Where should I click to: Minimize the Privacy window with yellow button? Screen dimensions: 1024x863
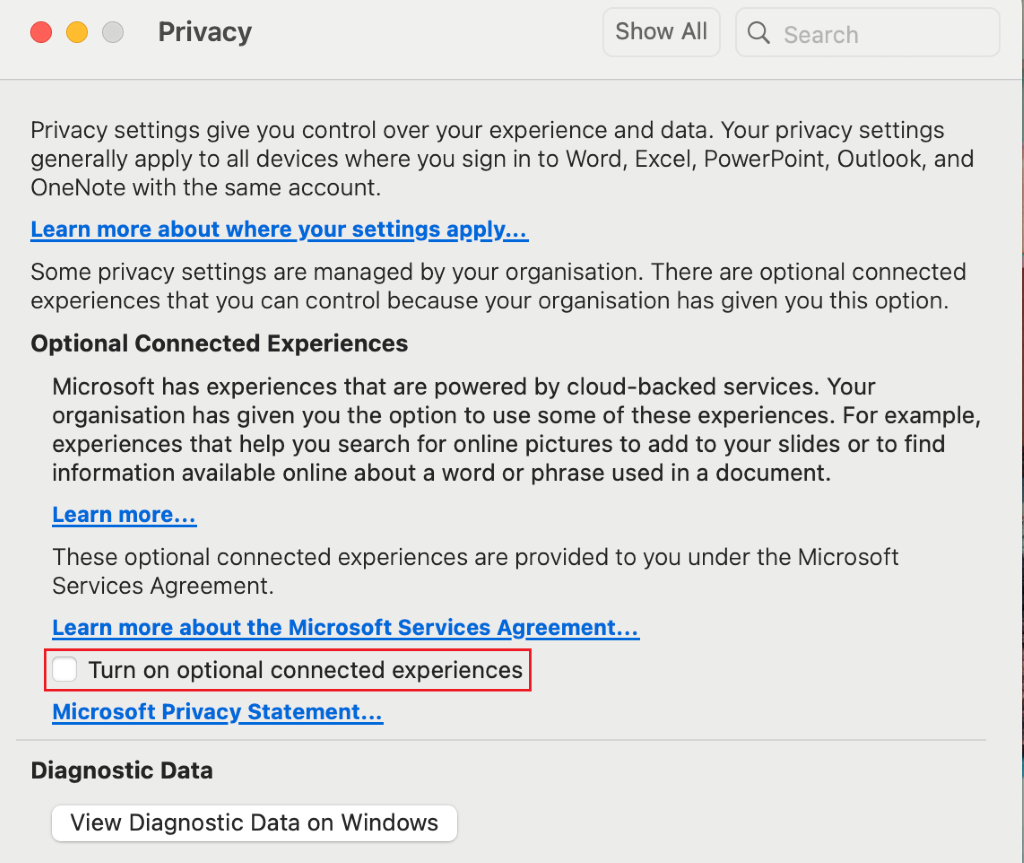click(x=77, y=32)
